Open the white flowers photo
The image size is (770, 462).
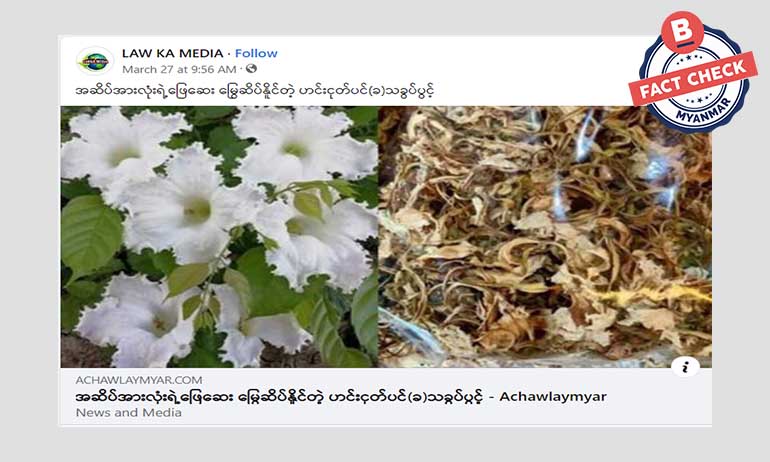coord(219,237)
